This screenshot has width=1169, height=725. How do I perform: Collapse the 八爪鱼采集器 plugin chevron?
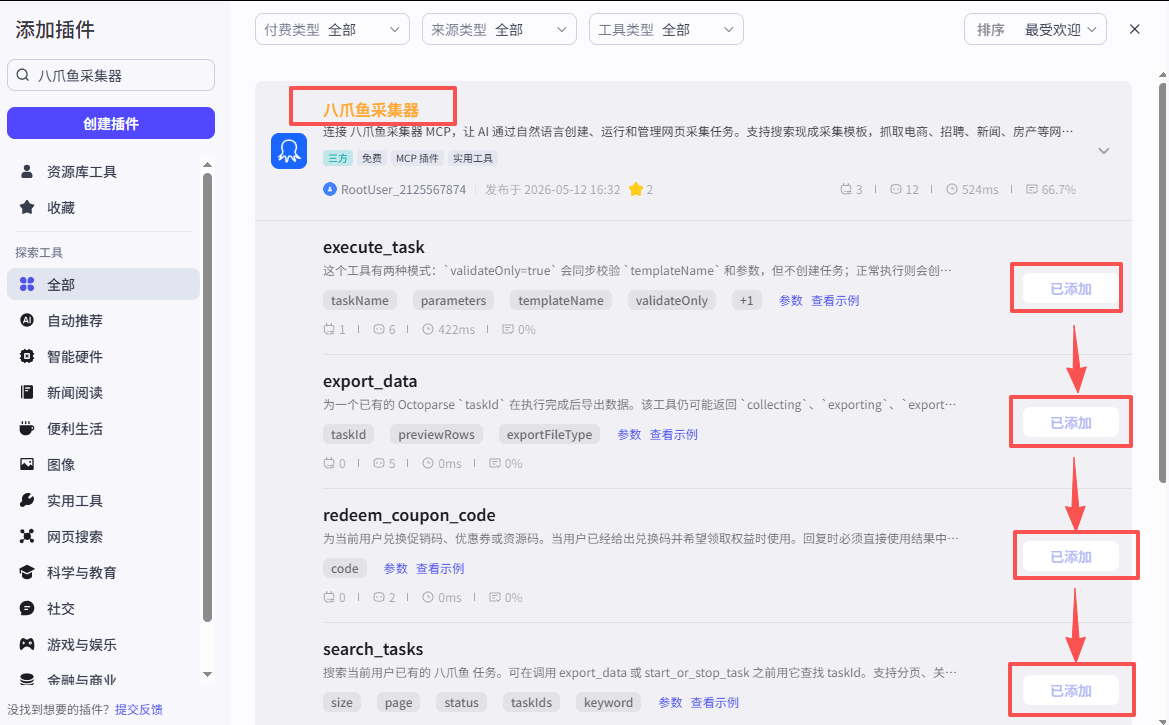click(1104, 151)
